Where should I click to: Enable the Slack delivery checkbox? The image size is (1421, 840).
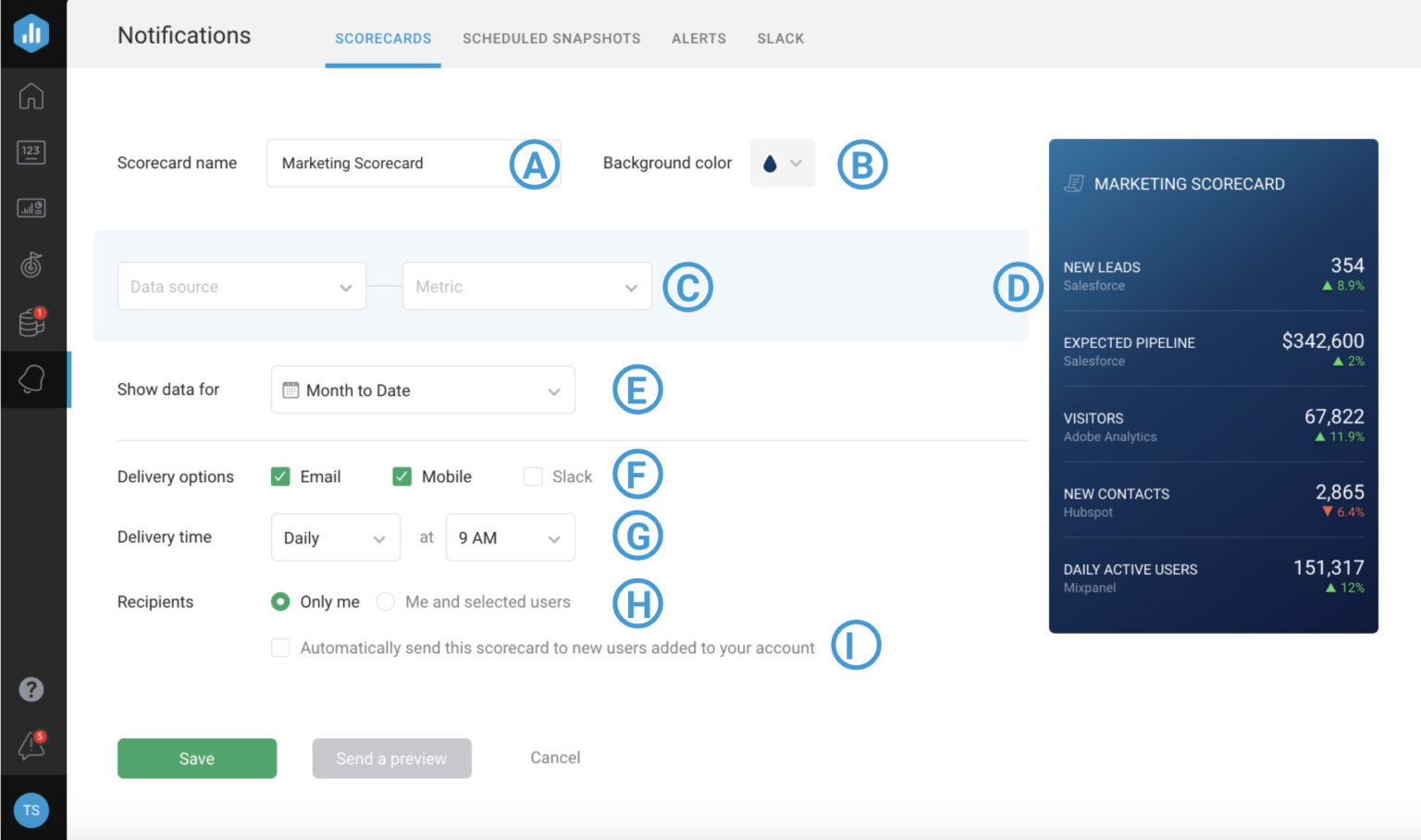pos(533,476)
